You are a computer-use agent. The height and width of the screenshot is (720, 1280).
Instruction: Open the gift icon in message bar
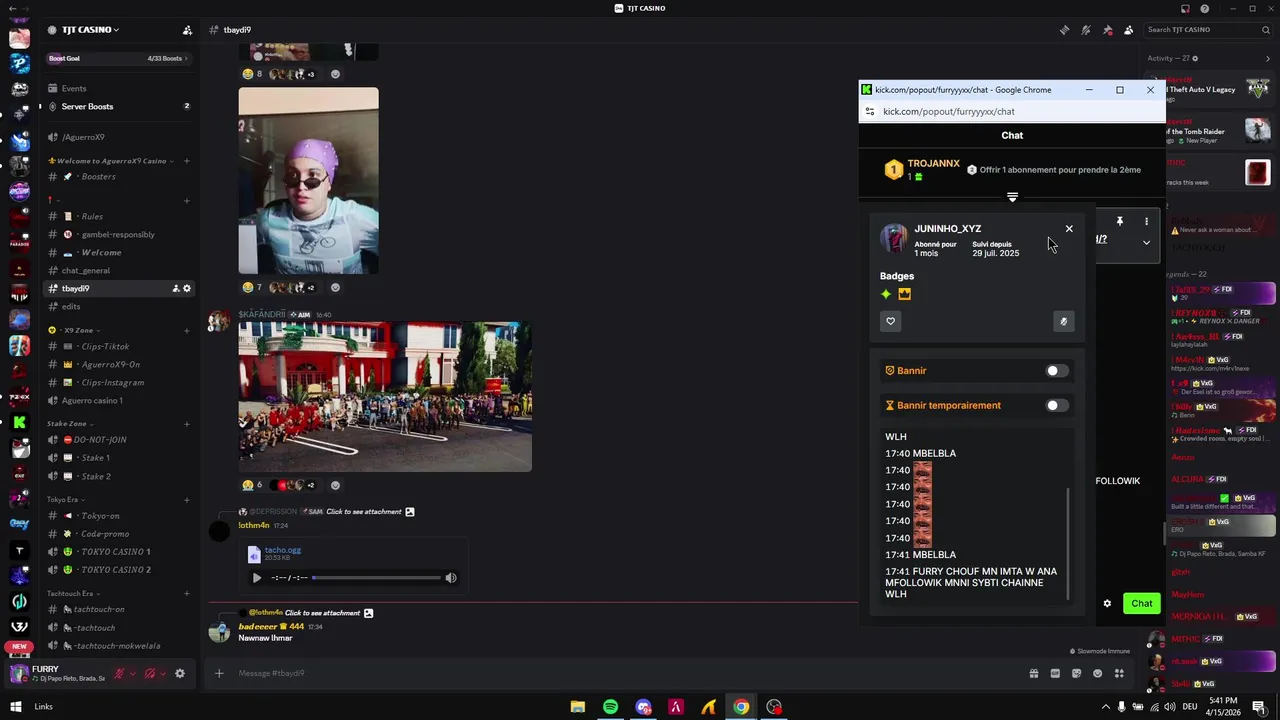(1034, 673)
